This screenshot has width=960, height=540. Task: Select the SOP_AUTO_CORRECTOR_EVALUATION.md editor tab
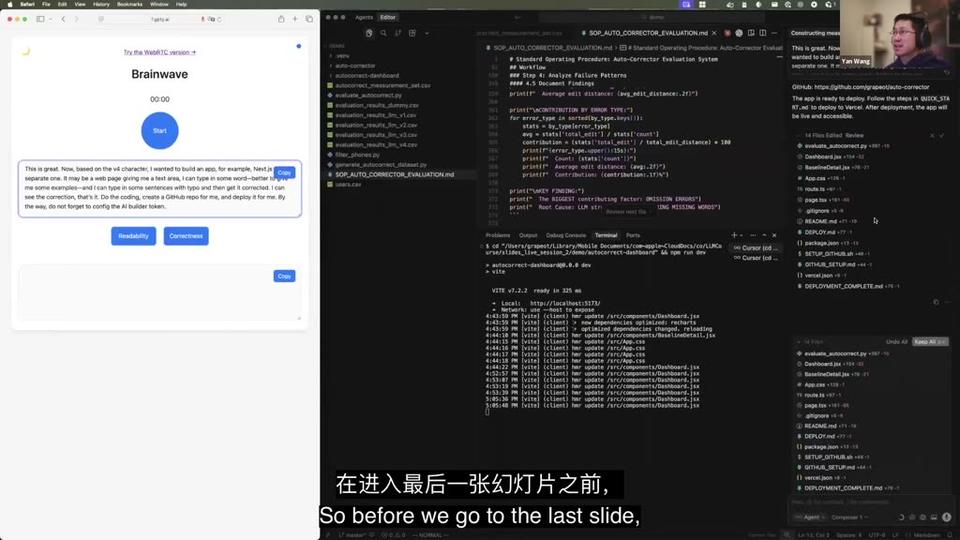point(649,33)
